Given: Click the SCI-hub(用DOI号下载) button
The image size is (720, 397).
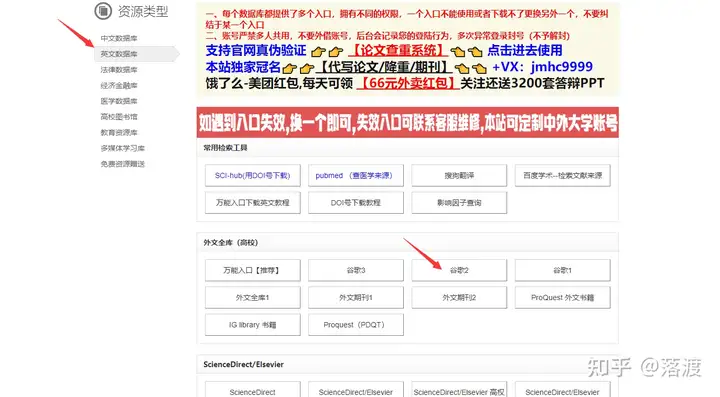Looking at the screenshot, I should pyautogui.click(x=253, y=175).
